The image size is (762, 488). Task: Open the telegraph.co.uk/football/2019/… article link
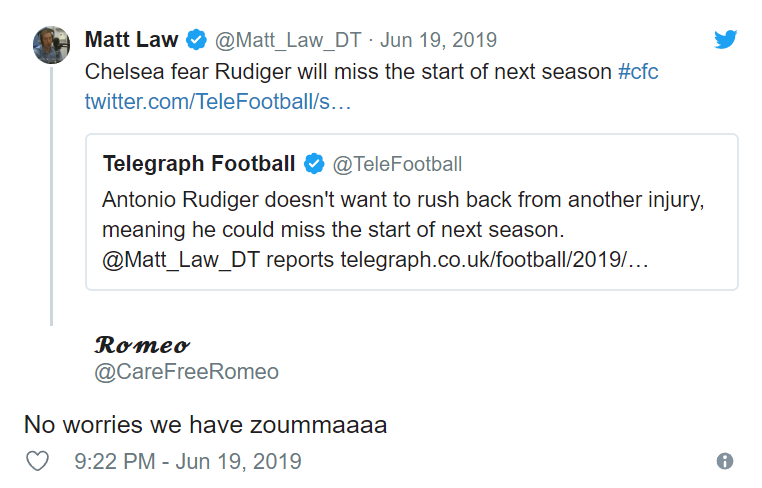(x=494, y=260)
